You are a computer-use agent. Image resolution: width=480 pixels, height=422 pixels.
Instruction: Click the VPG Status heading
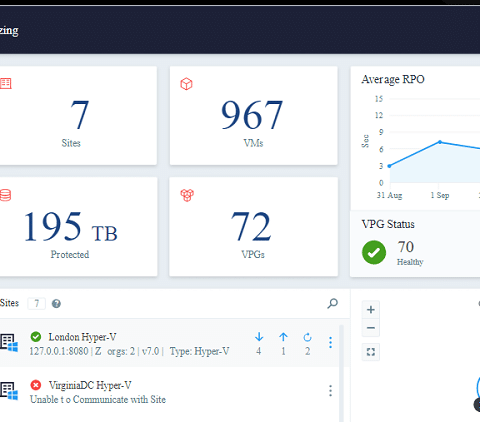388,224
